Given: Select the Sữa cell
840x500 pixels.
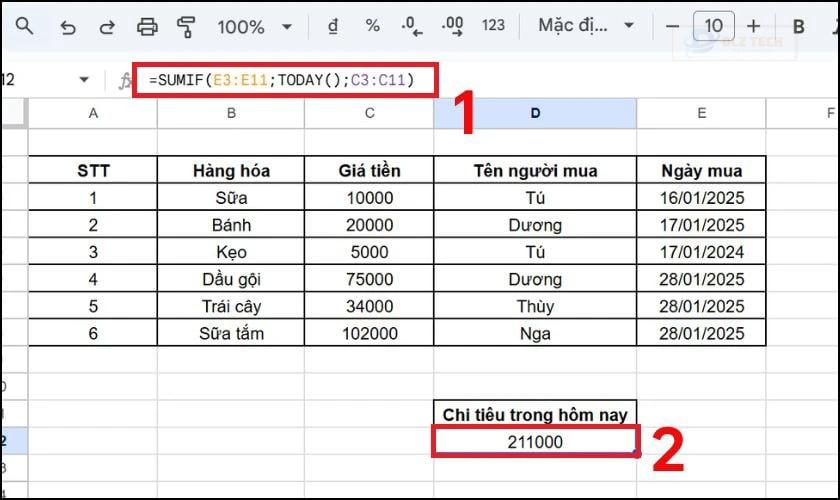Looking at the screenshot, I should pyautogui.click(x=231, y=198).
